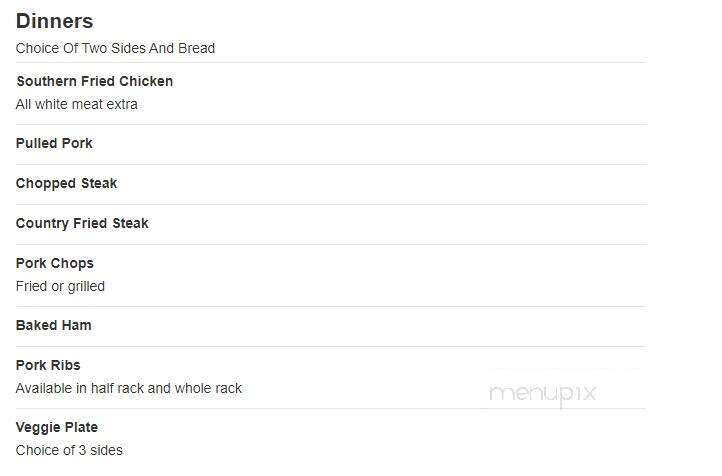Click the Pulled Pork menu item
Viewport: 722px width, 476px height.
click(x=54, y=144)
